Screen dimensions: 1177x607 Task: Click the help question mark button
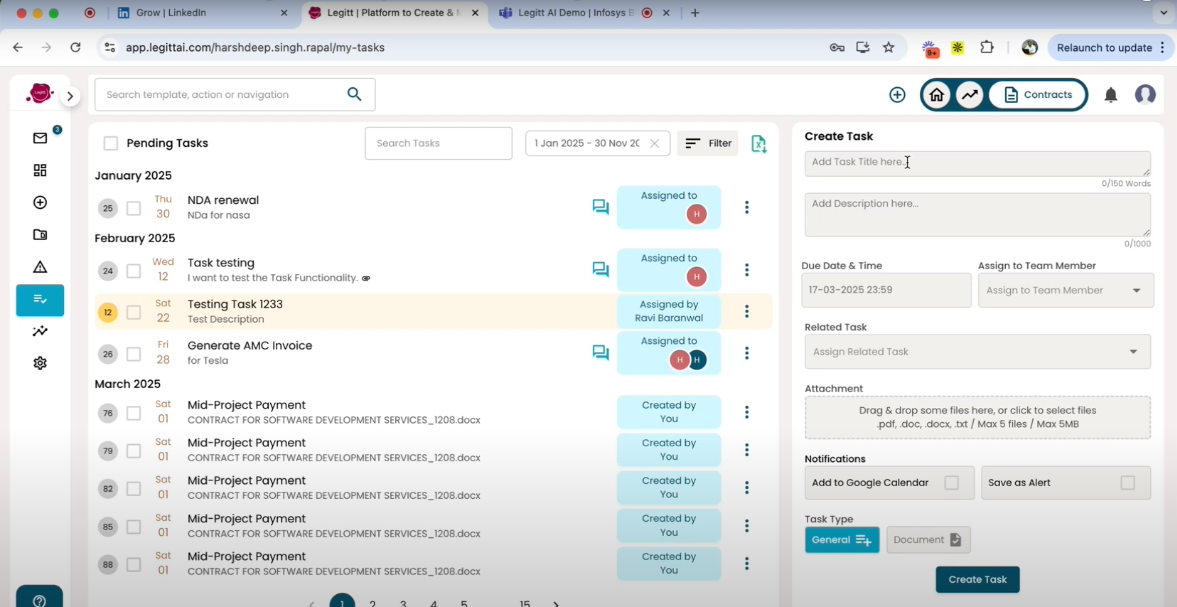(x=39, y=599)
